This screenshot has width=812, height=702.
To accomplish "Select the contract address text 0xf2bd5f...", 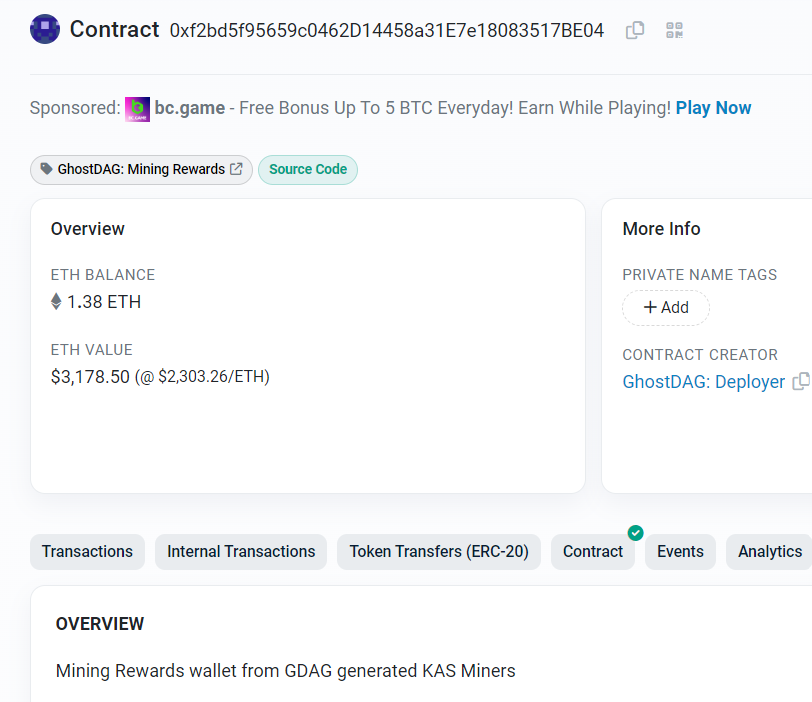I will coord(387,31).
